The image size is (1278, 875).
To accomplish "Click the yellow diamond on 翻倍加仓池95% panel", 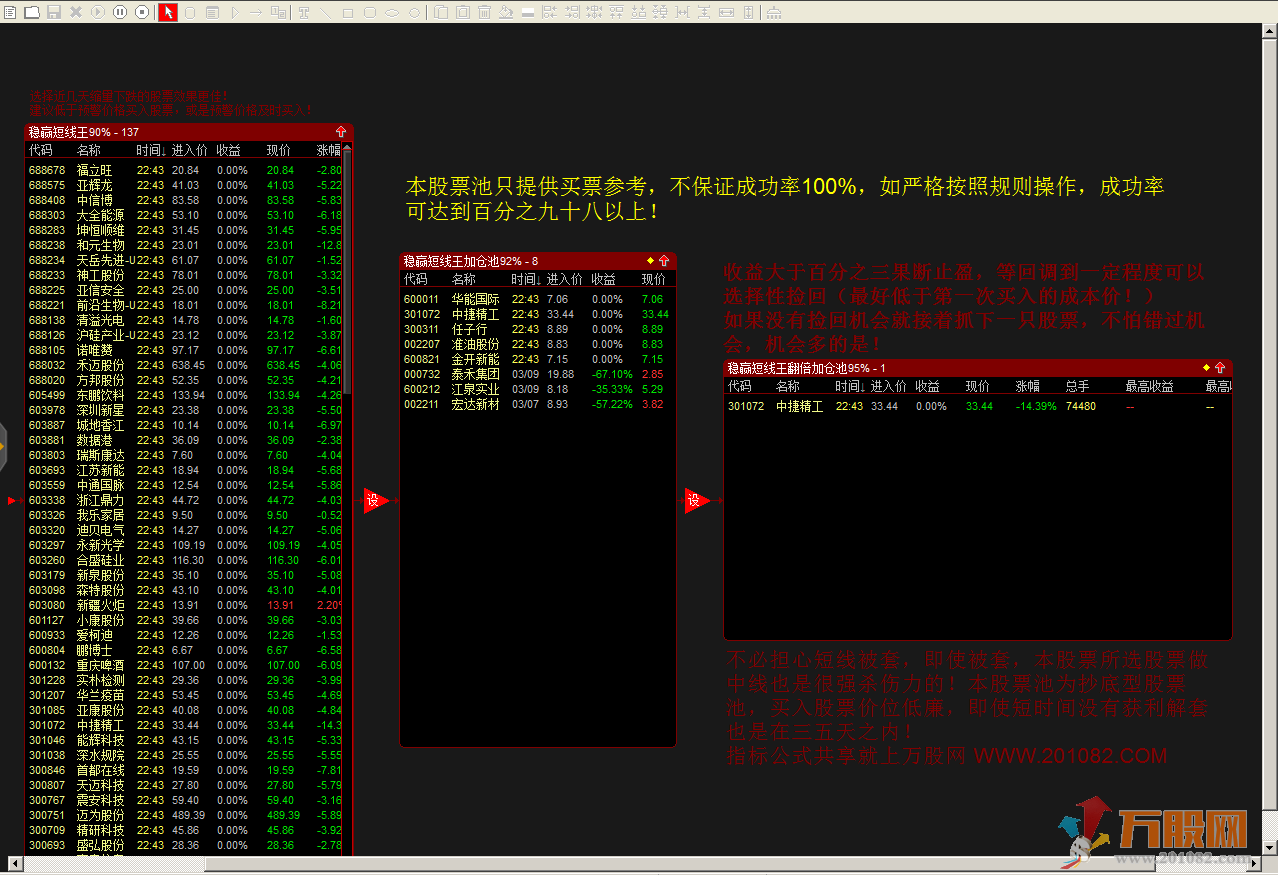I will [x=1207, y=368].
